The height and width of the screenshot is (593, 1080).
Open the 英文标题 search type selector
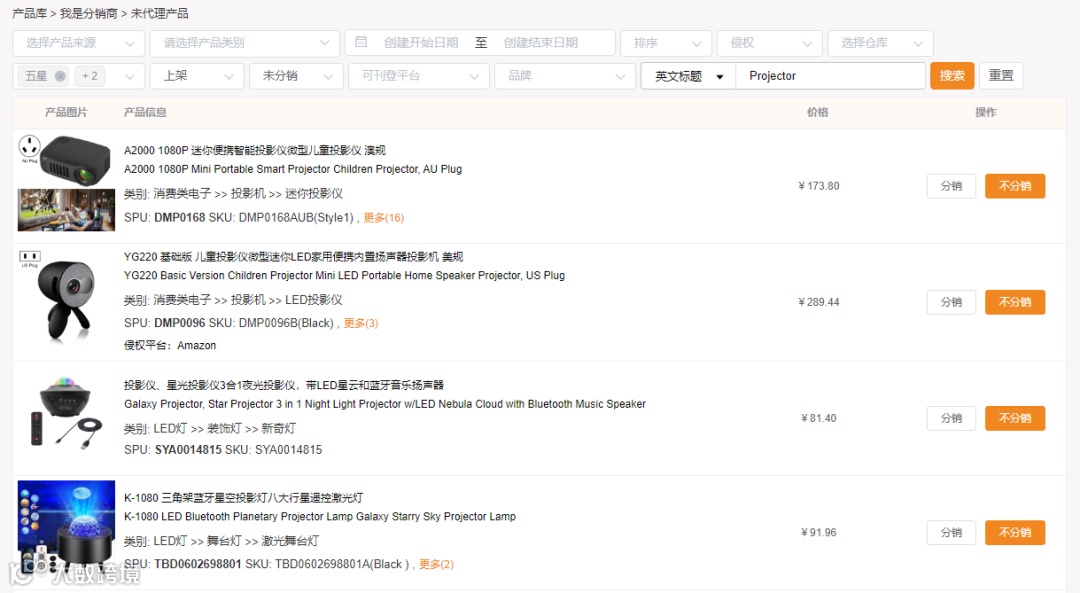point(688,76)
